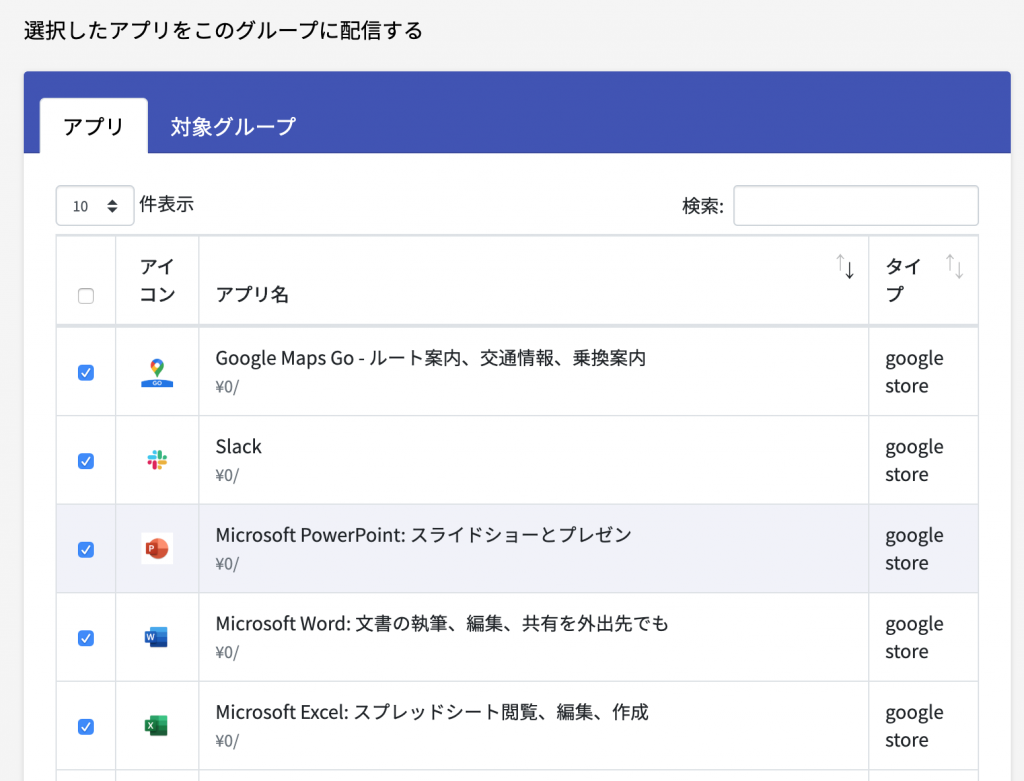The image size is (1024, 781).
Task: Focus the 検索 search input field
Action: pos(856,206)
